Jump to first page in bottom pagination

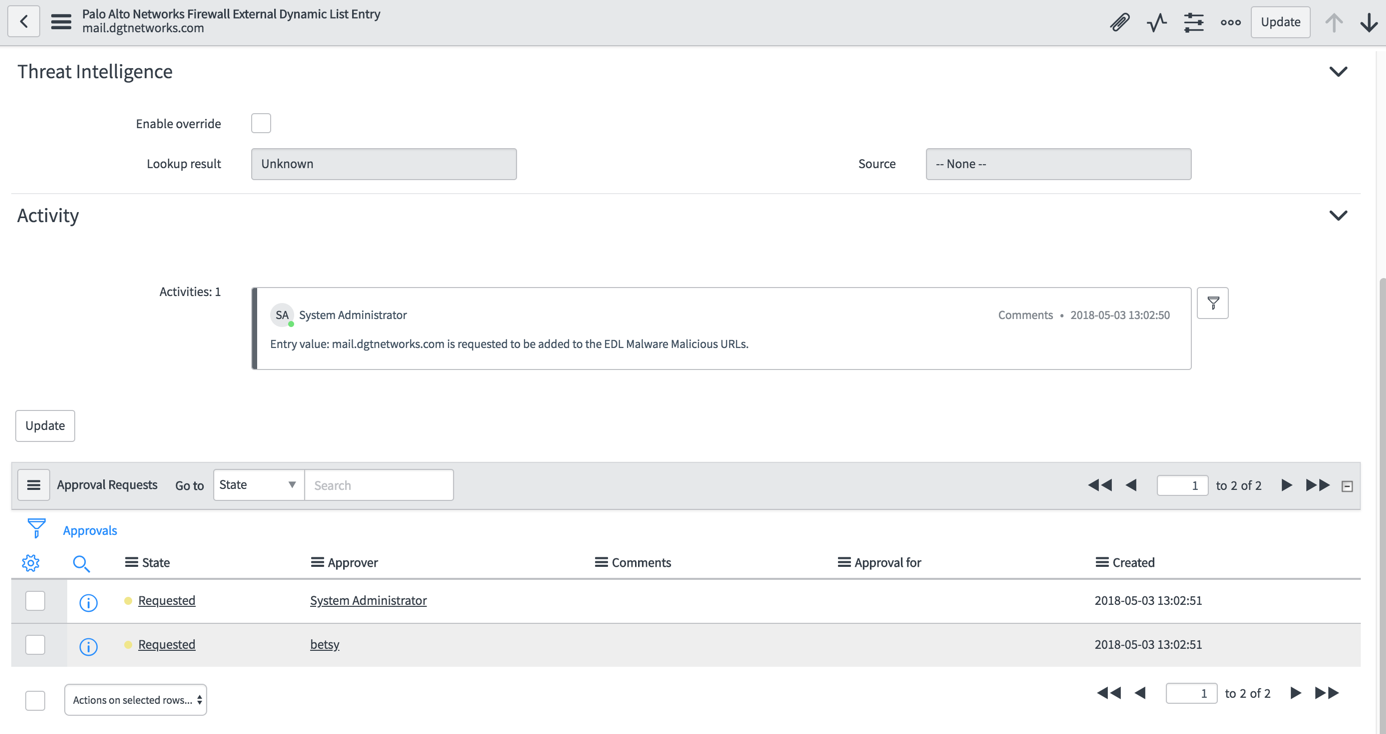(1109, 693)
